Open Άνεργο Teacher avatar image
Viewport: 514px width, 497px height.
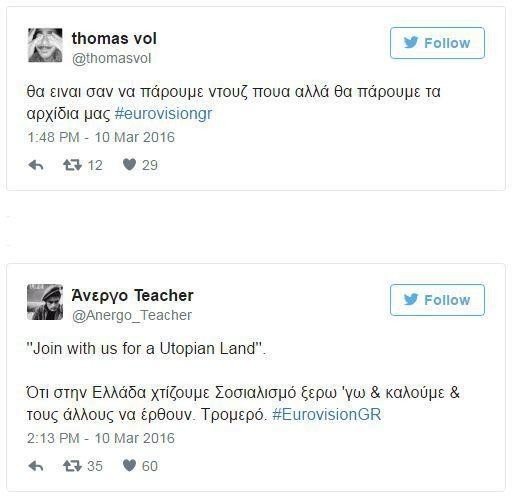(x=45, y=302)
